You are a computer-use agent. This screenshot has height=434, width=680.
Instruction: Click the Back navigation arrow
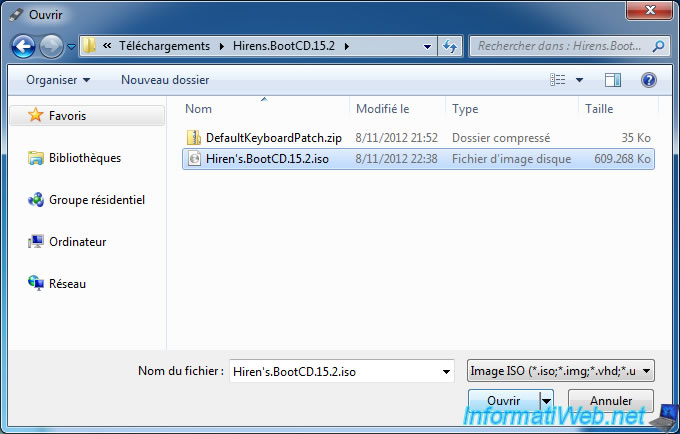pyautogui.click(x=23, y=46)
